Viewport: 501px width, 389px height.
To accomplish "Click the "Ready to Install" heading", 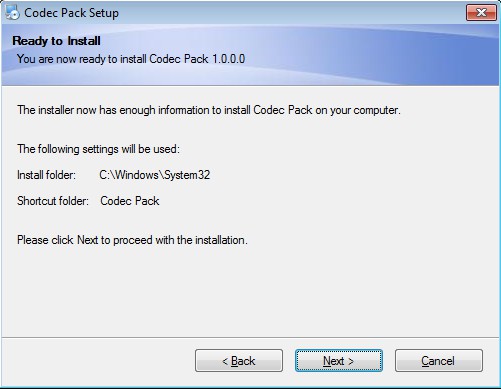I will 56,41.
